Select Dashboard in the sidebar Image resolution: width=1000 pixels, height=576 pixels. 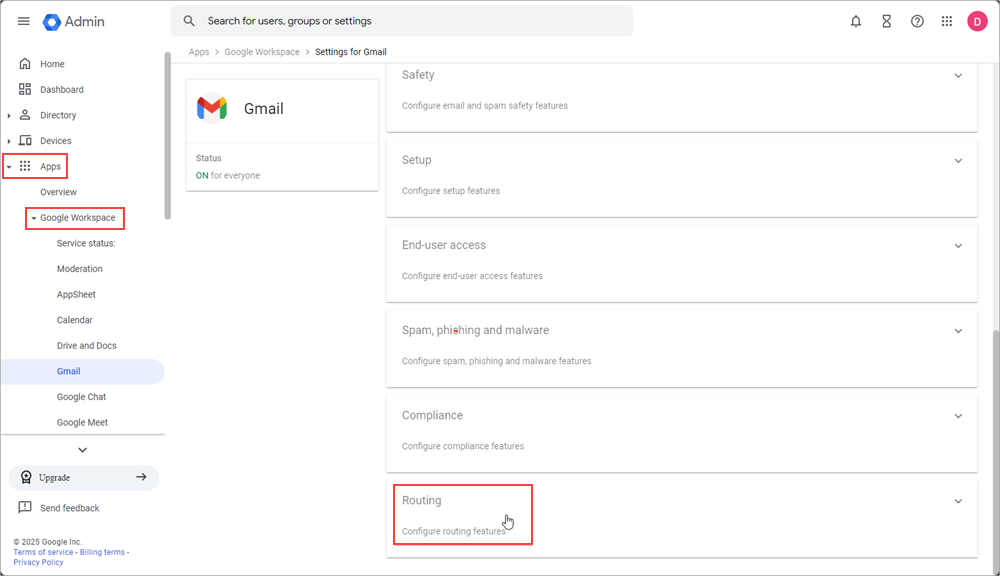[62, 90]
